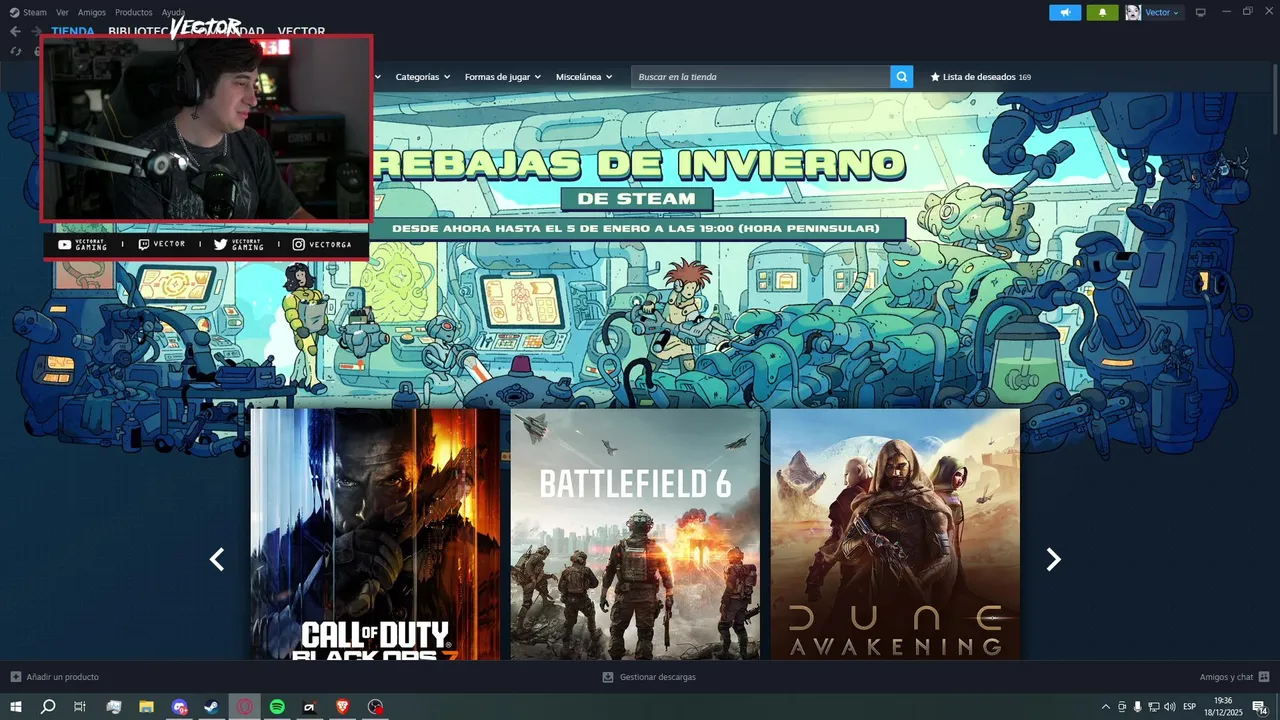Image resolution: width=1280 pixels, height=720 pixels.
Task: Open the Call of Duty Black Ops 7 capsule
Action: pos(375,534)
